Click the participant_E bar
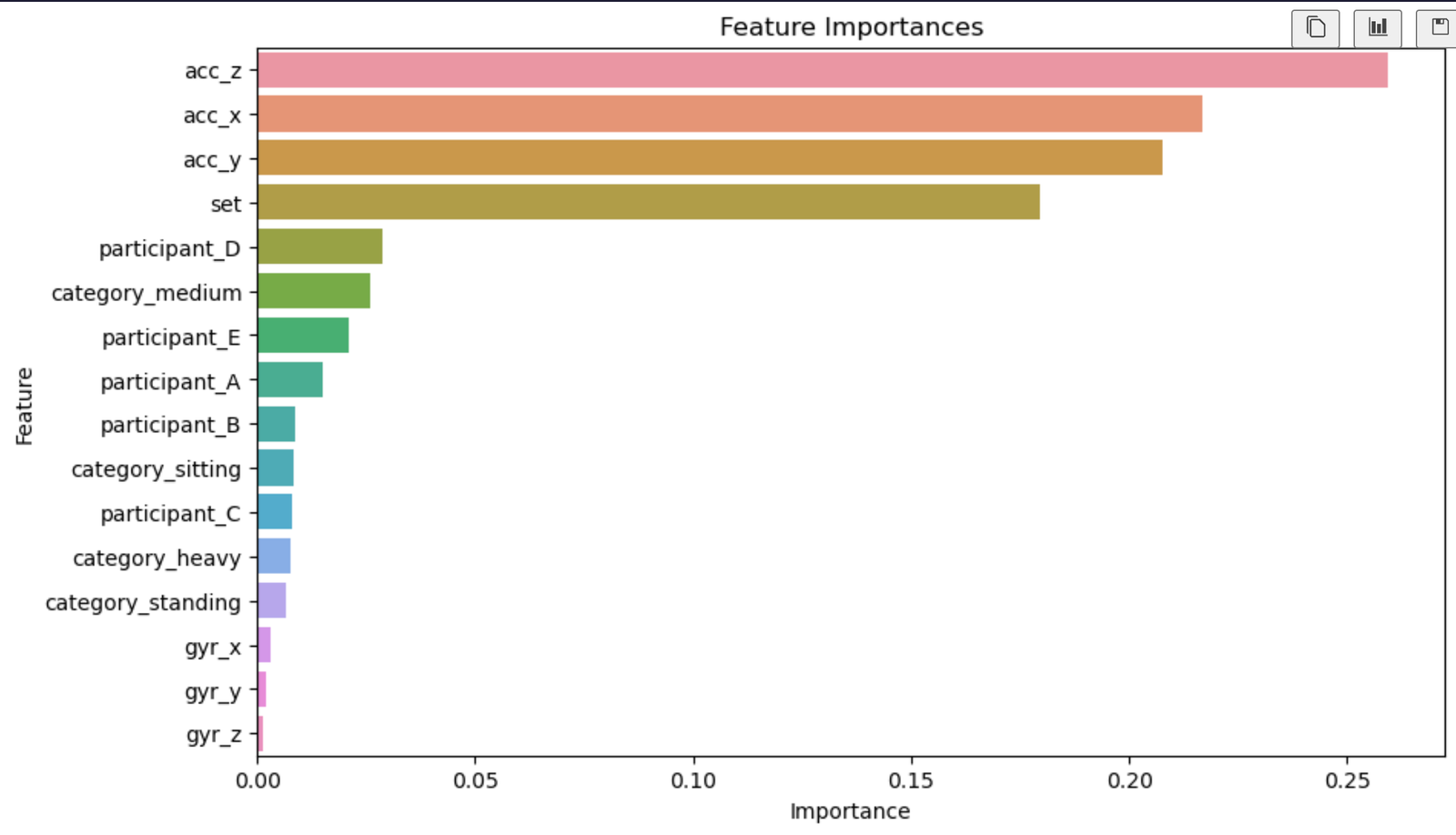The height and width of the screenshot is (835, 1456). (302, 336)
